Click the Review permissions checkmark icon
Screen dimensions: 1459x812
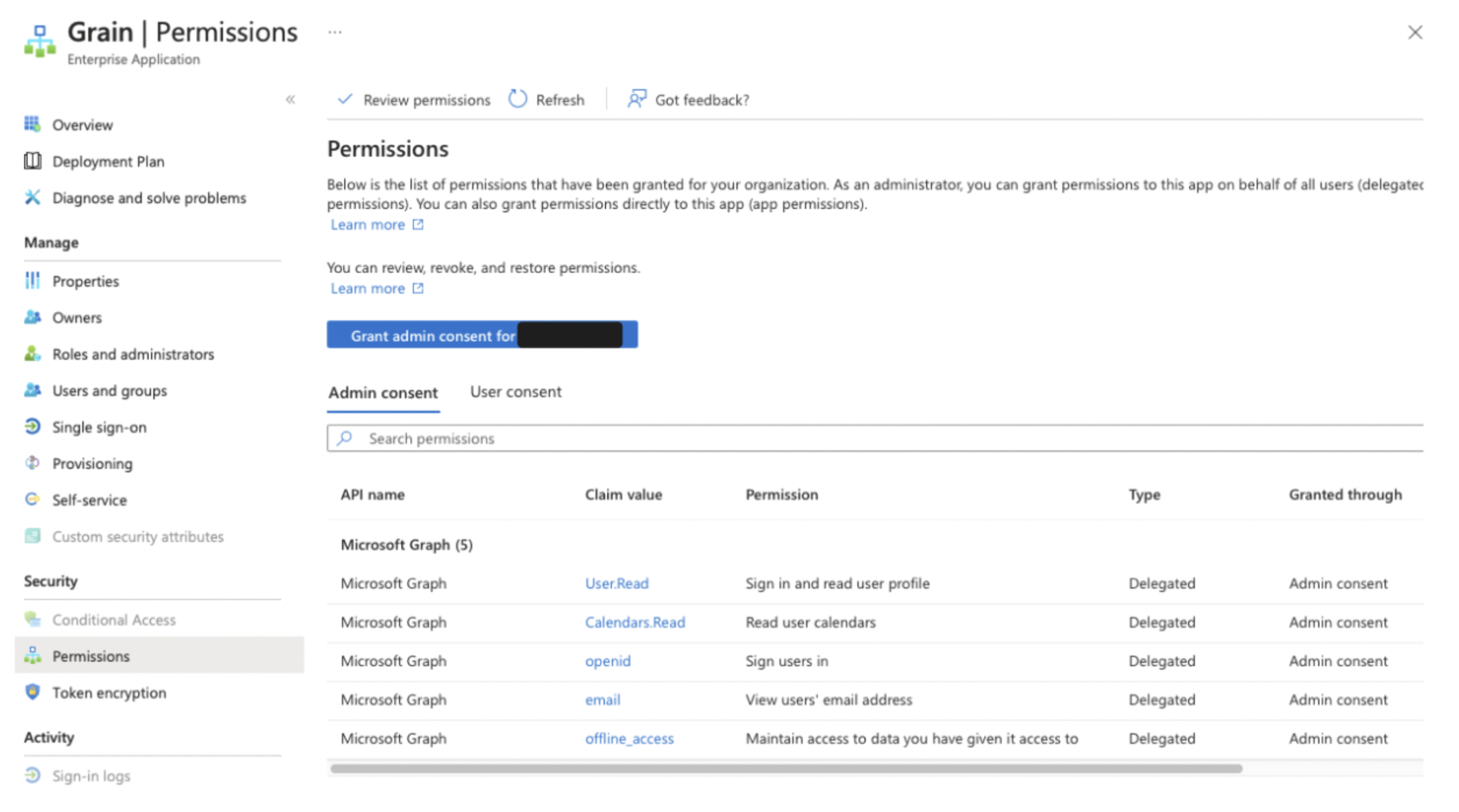tap(345, 99)
